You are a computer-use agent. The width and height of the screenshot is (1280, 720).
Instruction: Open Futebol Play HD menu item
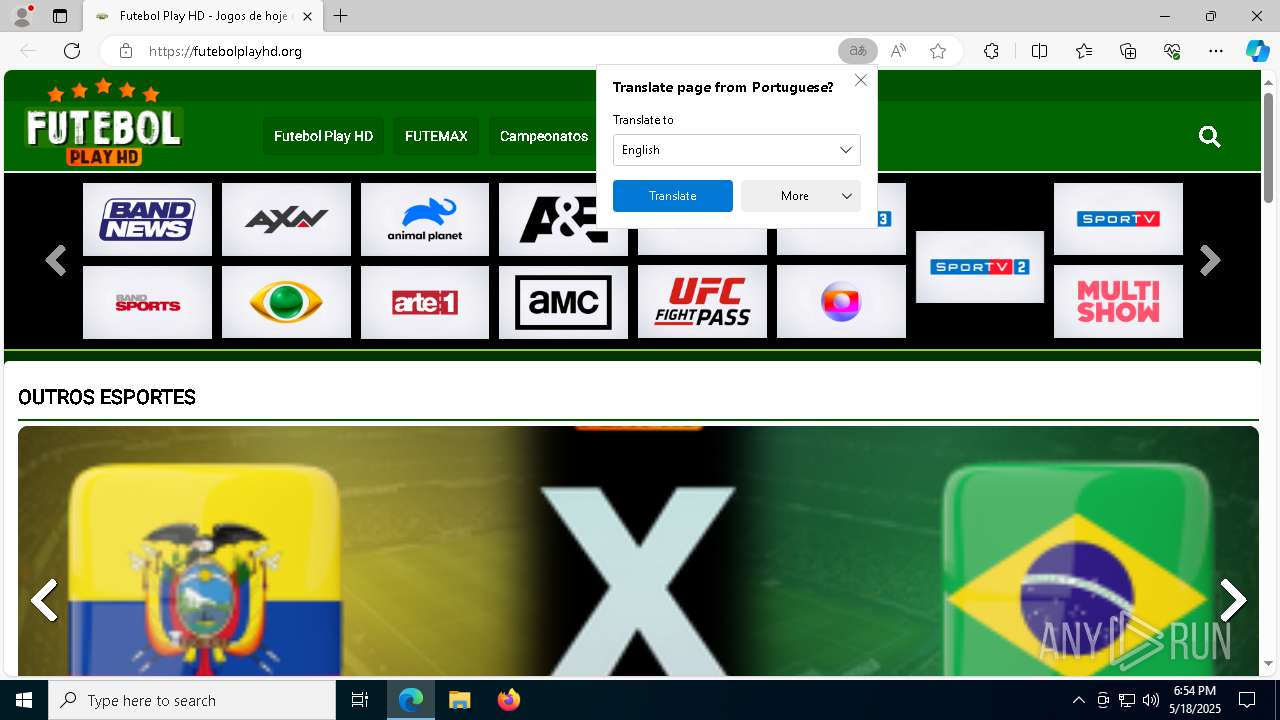pos(323,136)
